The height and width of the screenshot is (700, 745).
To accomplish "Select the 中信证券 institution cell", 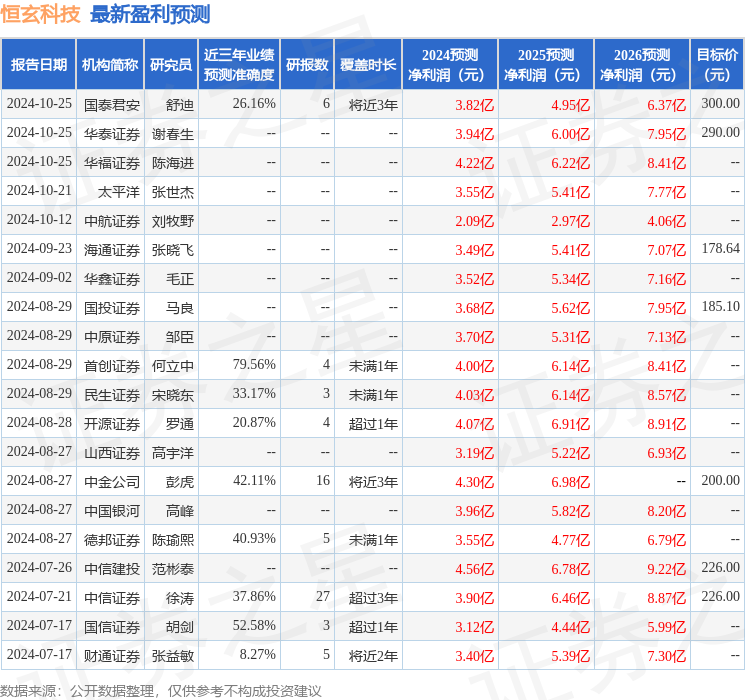I will [112, 598].
